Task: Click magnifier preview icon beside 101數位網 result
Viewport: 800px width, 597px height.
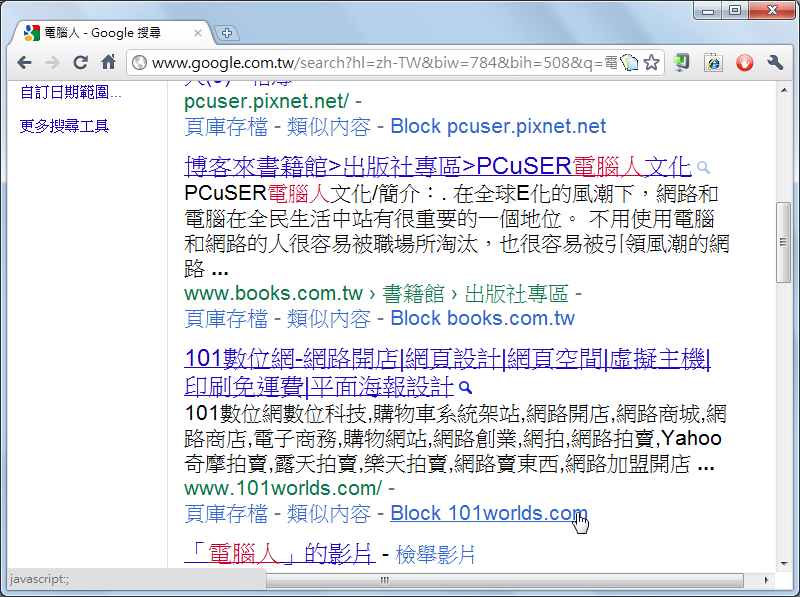Action: coord(465,388)
